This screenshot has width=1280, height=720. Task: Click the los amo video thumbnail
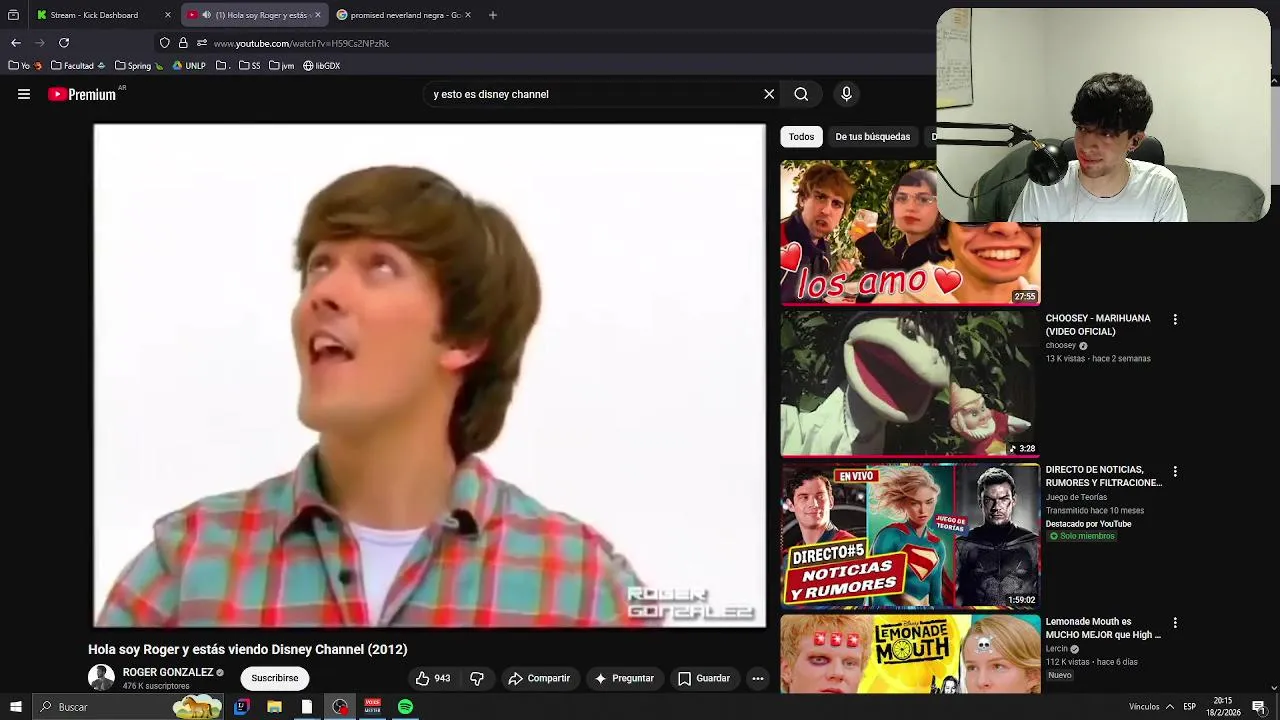click(x=910, y=232)
